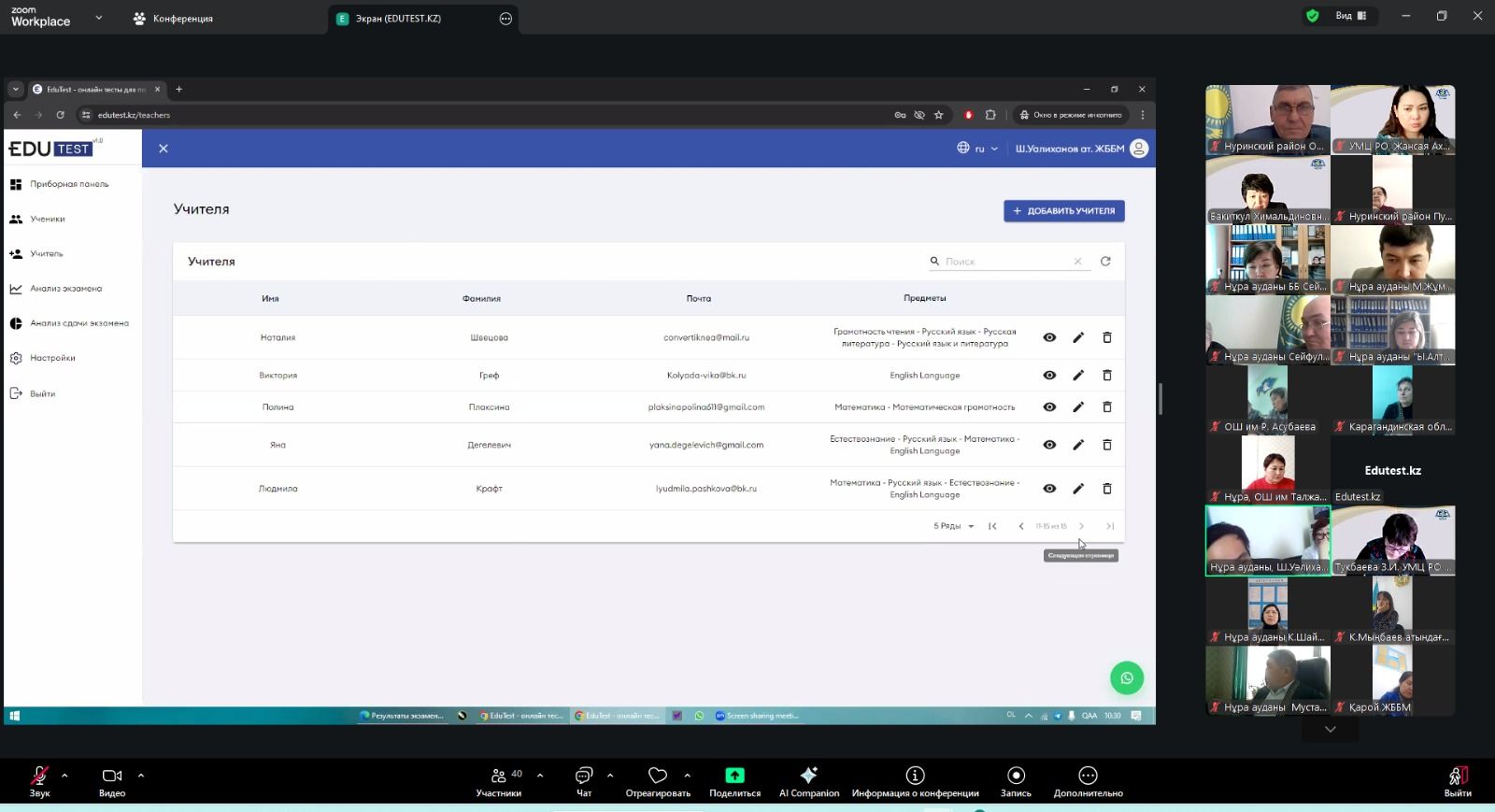Expand the 5 rows per page dropdown
1495x812 pixels.
(954, 526)
